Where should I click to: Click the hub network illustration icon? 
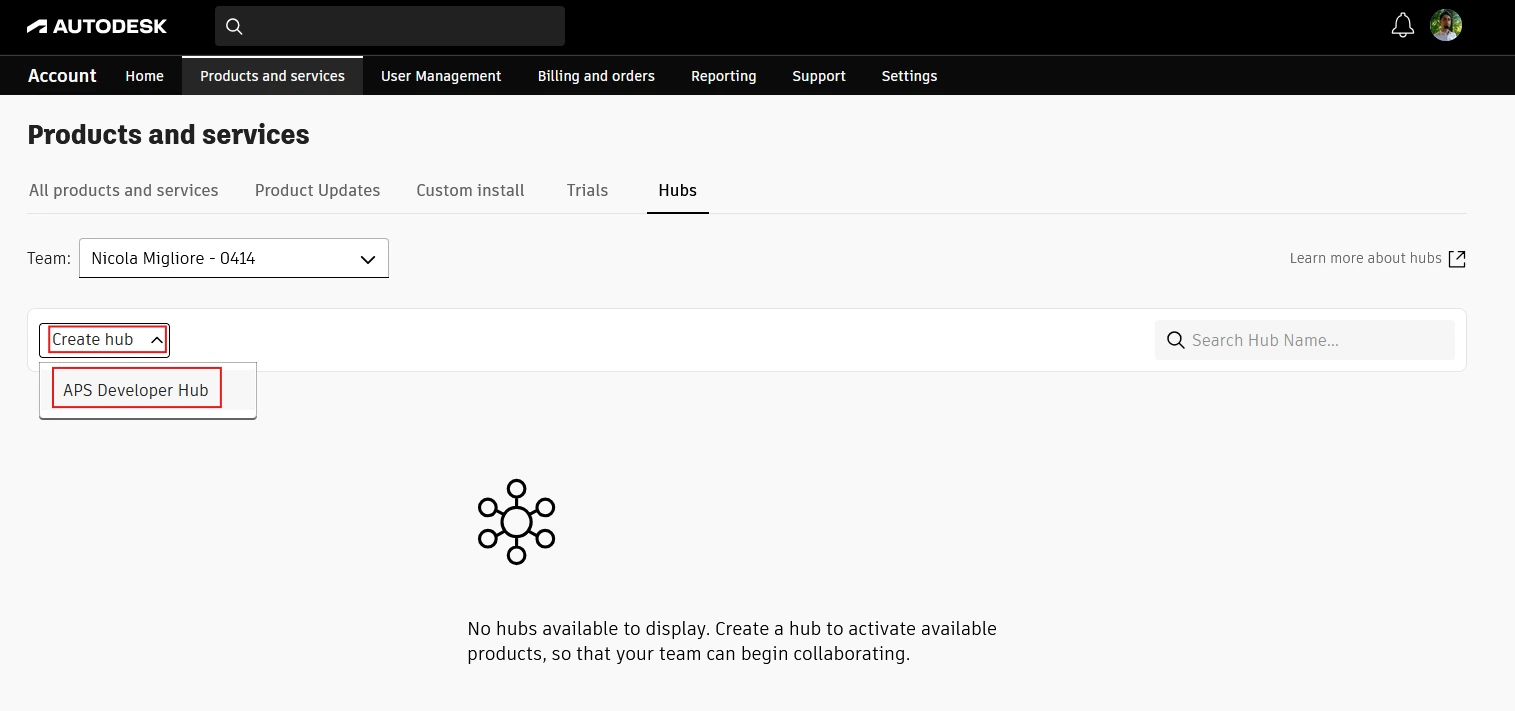pyautogui.click(x=516, y=521)
